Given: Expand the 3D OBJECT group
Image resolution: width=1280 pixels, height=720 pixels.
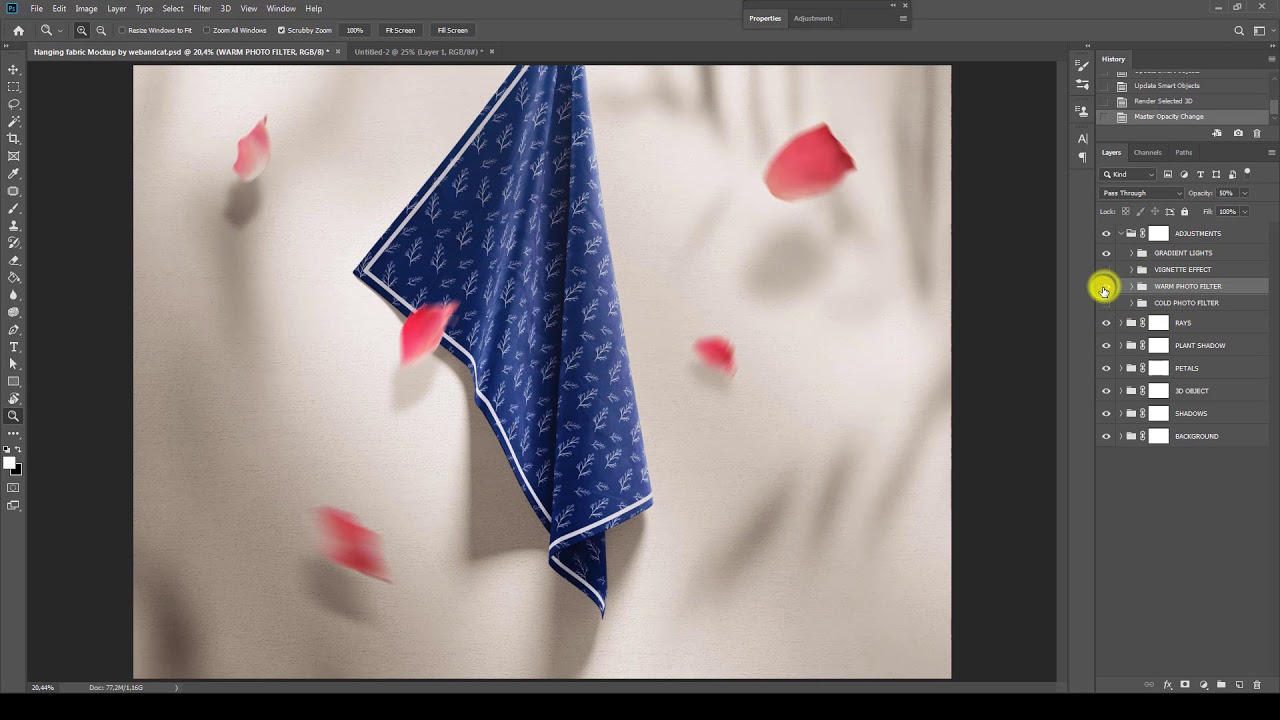Looking at the screenshot, I should pos(1120,391).
